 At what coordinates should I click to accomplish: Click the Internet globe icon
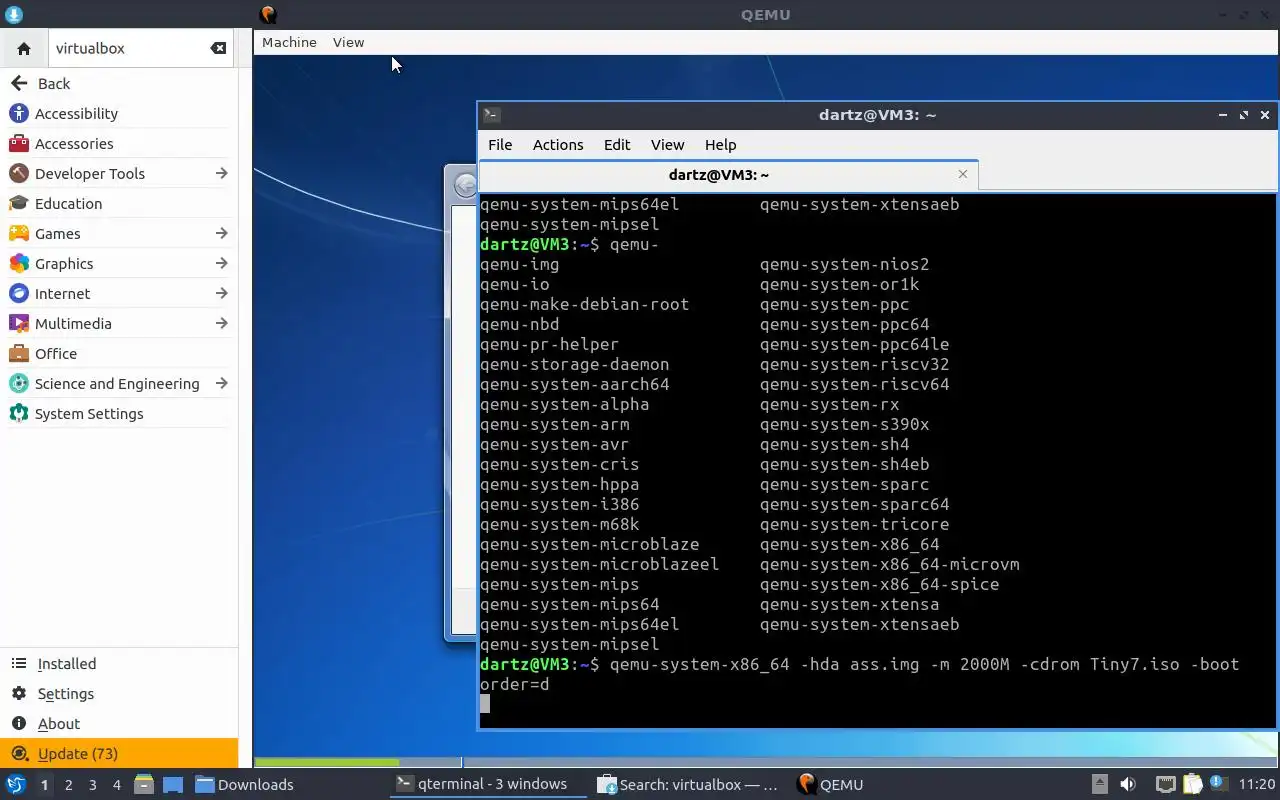pos(18,293)
